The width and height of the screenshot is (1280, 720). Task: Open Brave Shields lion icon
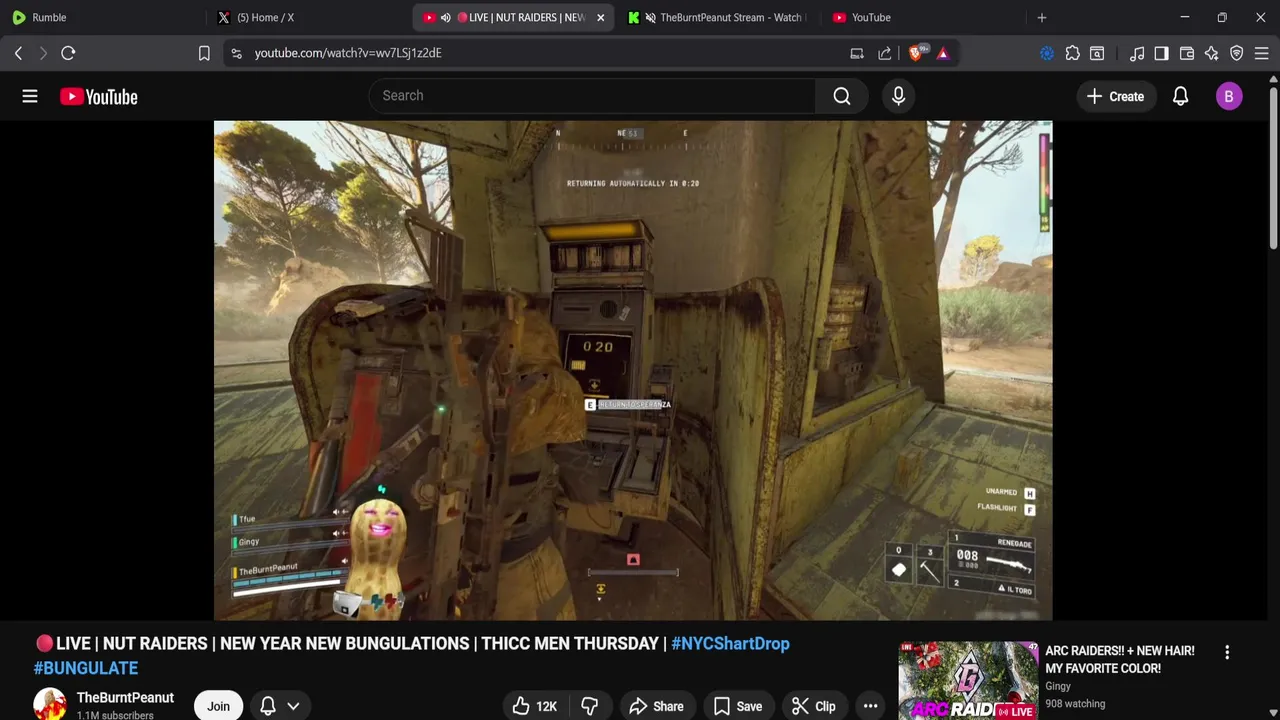pos(916,53)
